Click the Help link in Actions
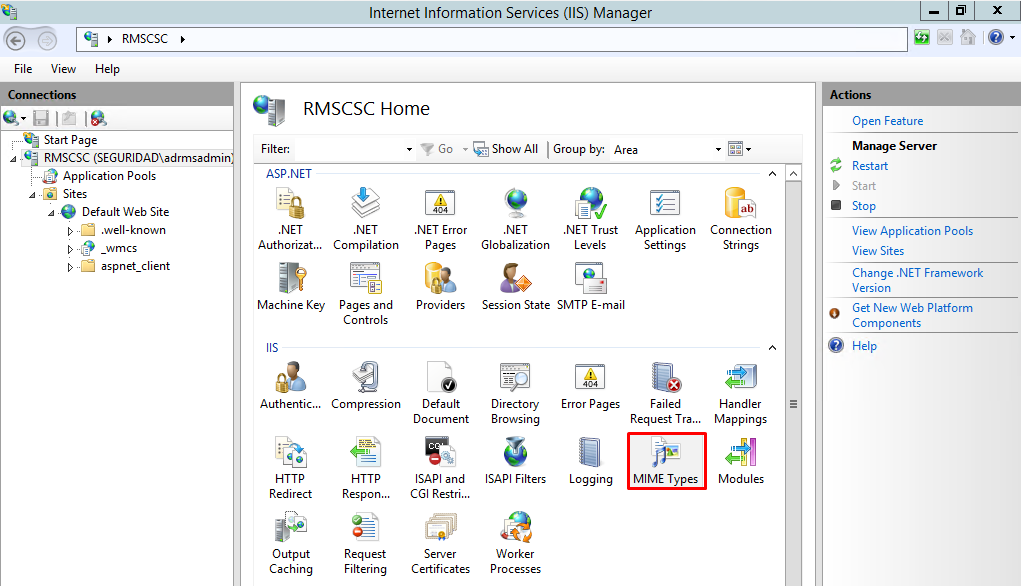The height and width of the screenshot is (586, 1021). tap(864, 346)
